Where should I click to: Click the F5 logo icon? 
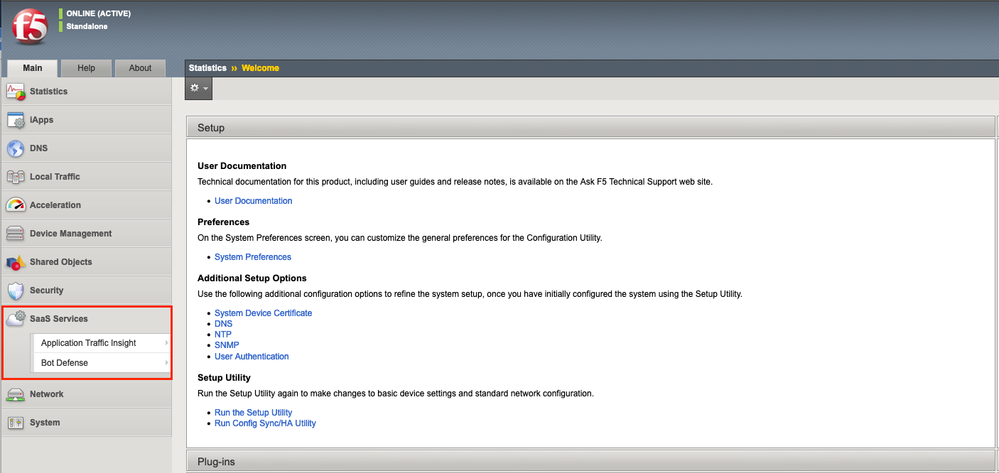pos(29,26)
